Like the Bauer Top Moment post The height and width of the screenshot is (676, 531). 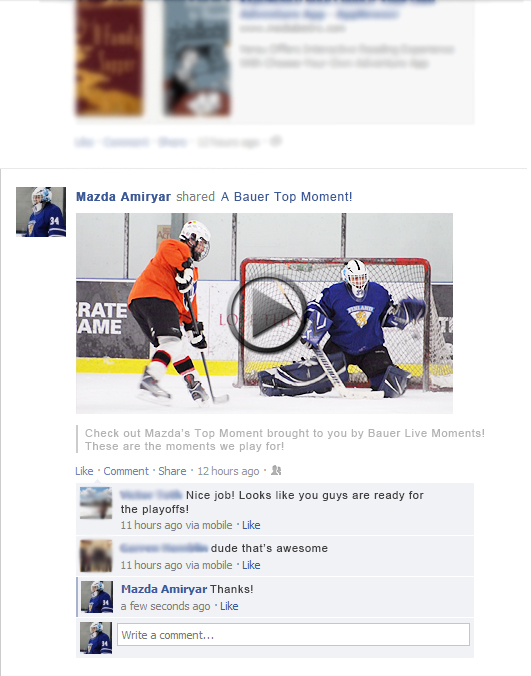click(x=84, y=471)
